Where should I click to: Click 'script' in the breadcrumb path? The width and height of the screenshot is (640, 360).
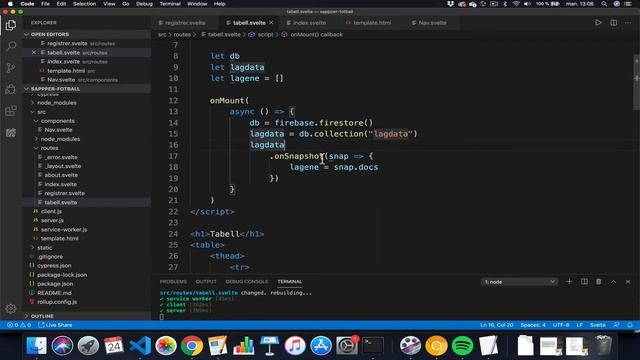(265, 35)
